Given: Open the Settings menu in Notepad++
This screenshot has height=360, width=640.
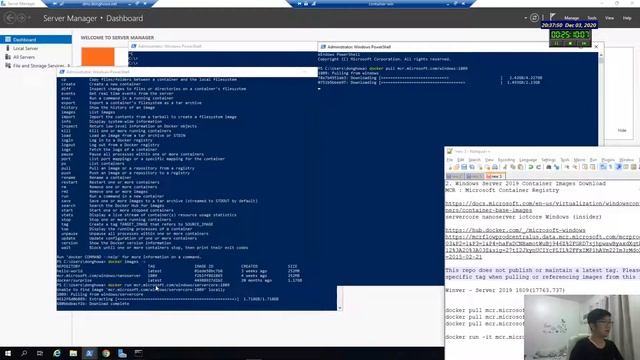Looking at the screenshot, I should [x=549, y=160].
